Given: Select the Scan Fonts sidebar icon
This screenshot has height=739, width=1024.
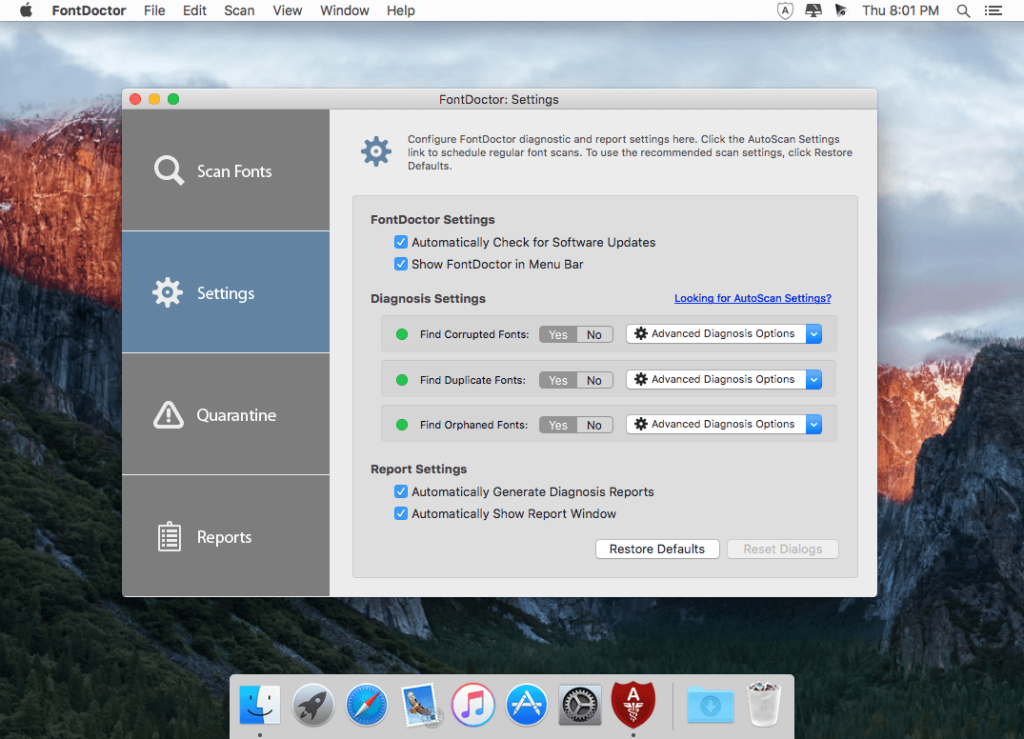Looking at the screenshot, I should [168, 170].
